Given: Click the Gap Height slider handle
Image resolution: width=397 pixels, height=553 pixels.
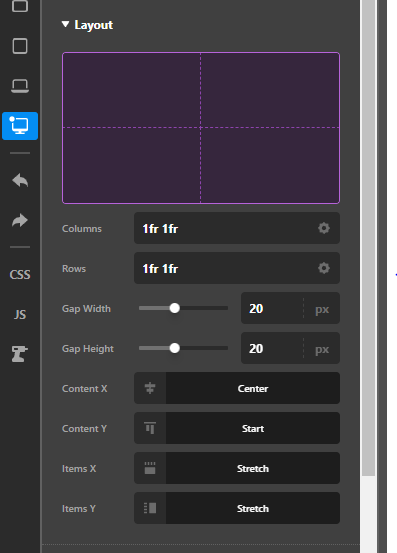Looking at the screenshot, I should point(175,348).
